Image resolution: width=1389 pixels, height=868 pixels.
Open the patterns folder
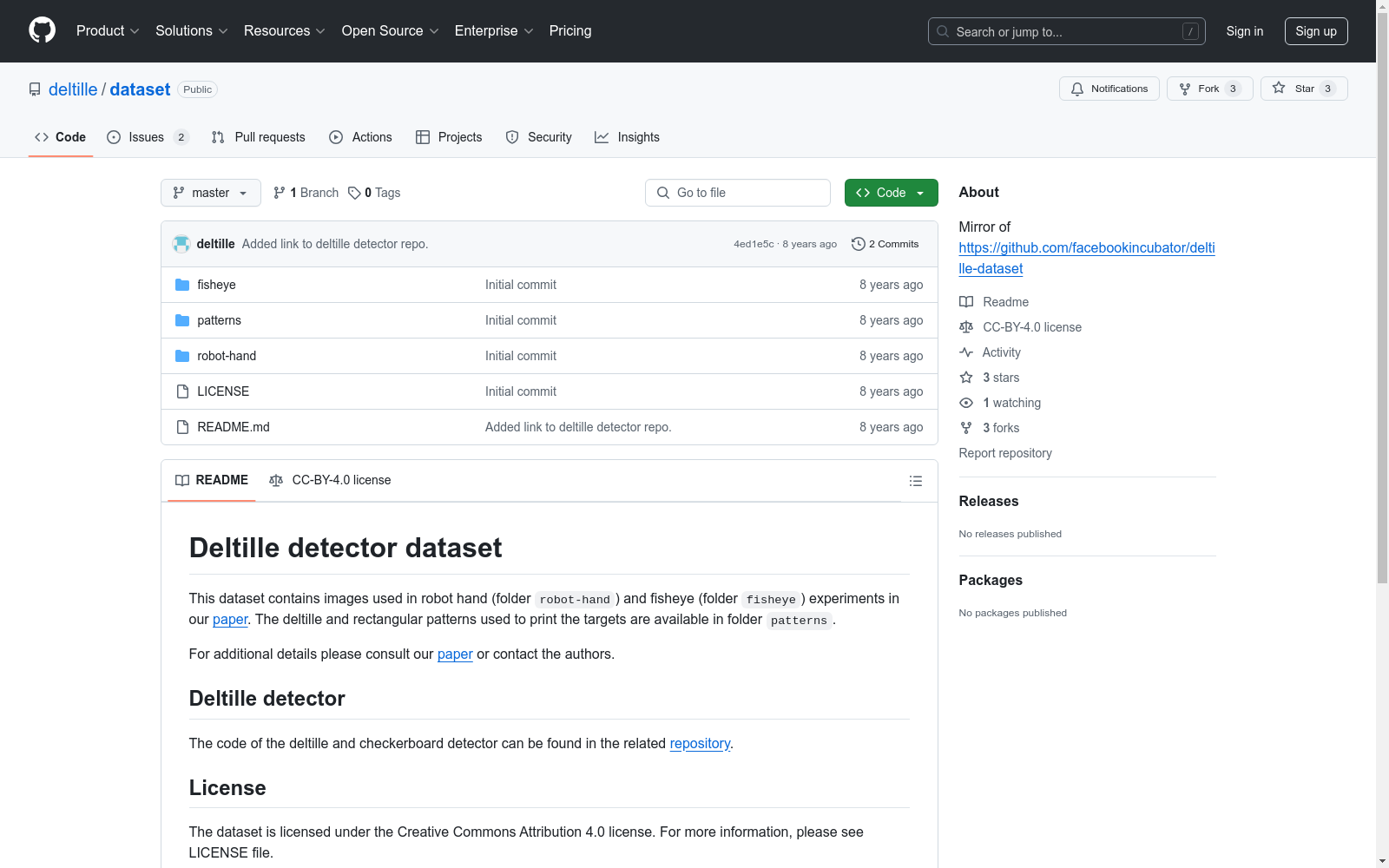[x=219, y=320]
